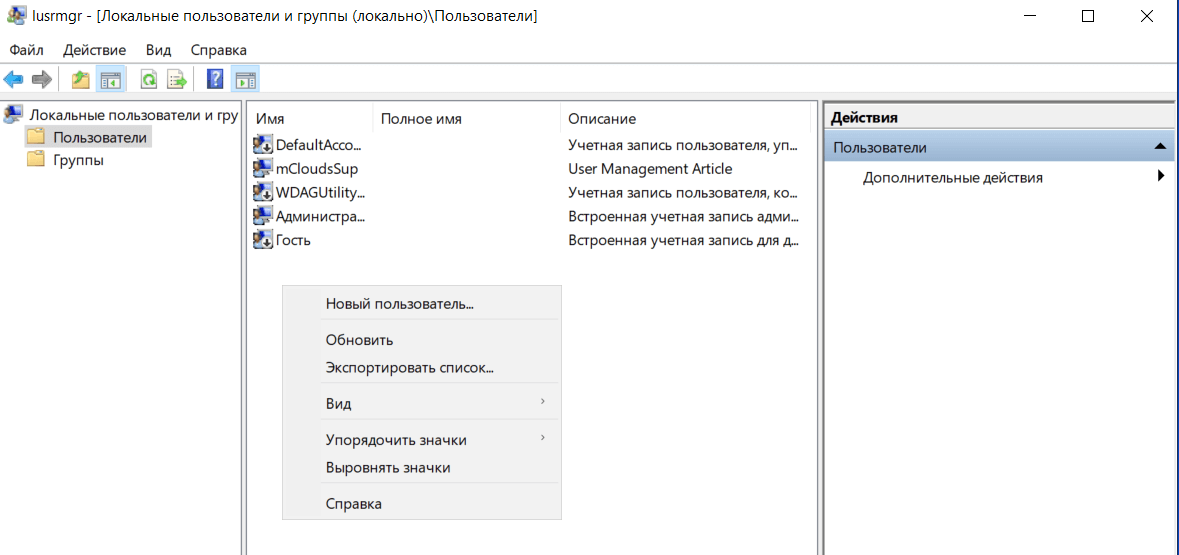Expand Дополнительные действия in Actions pane
The width and height of the screenshot is (1179, 555).
pos(952,178)
